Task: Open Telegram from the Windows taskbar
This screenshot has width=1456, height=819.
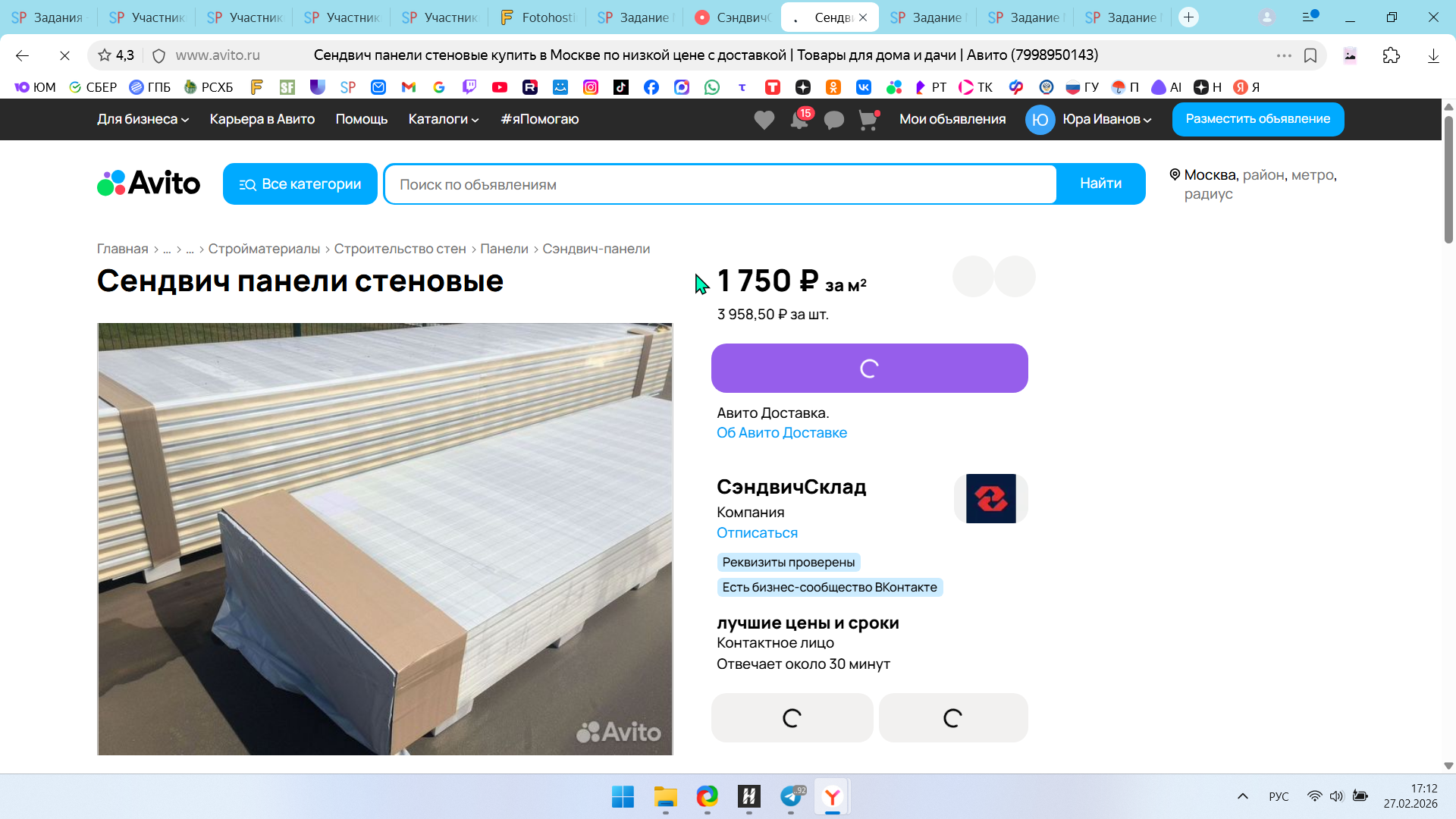Action: point(791,797)
